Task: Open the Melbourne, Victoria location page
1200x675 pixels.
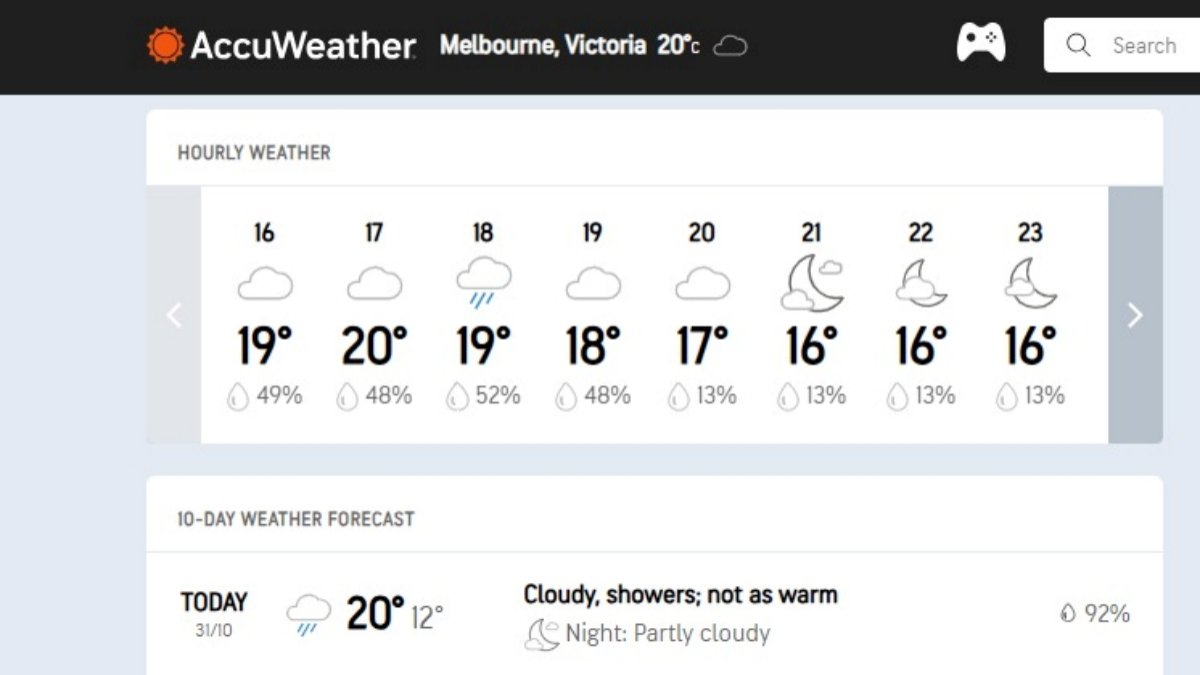Action: point(543,45)
